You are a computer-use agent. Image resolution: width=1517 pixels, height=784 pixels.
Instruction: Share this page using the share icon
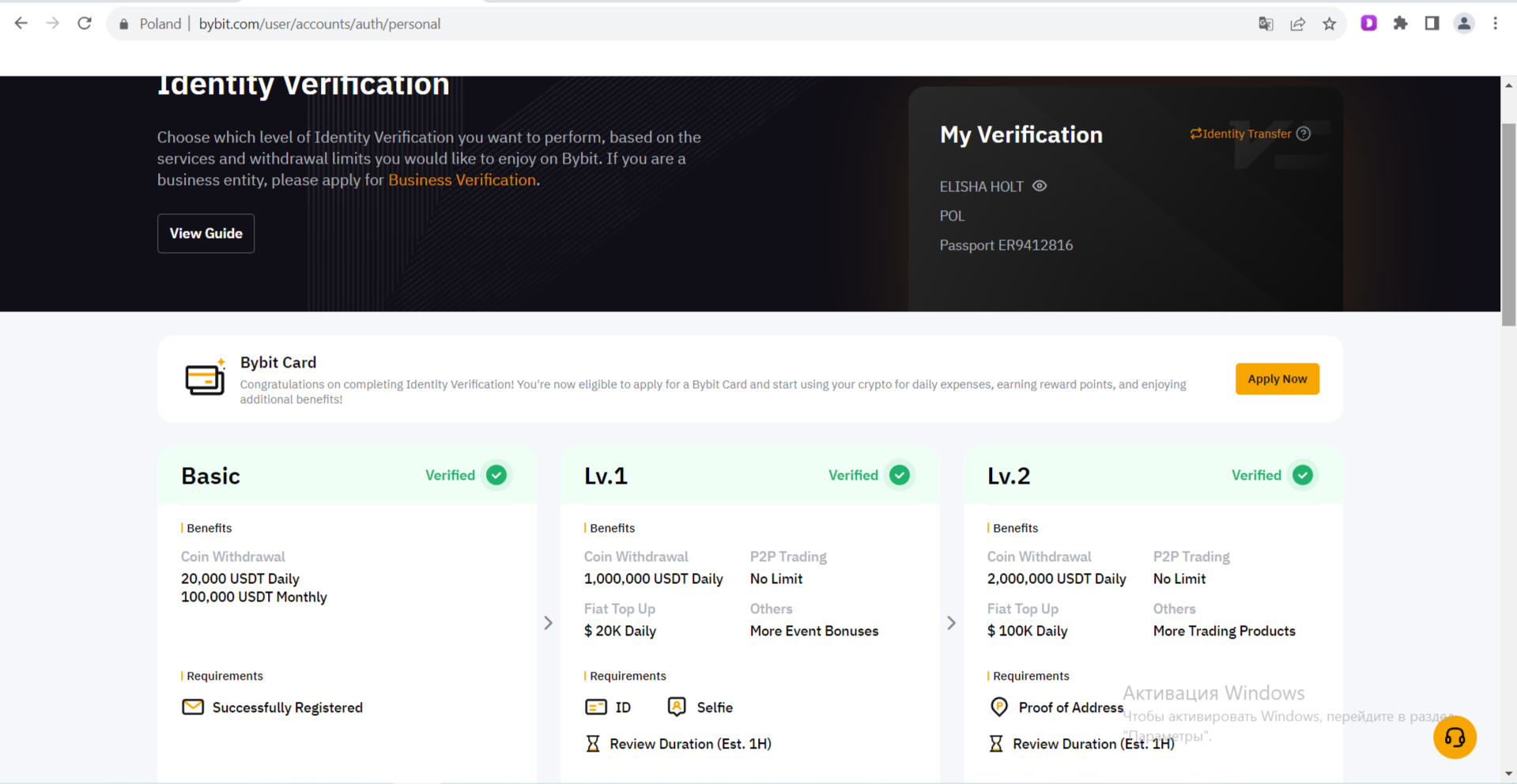[1297, 24]
